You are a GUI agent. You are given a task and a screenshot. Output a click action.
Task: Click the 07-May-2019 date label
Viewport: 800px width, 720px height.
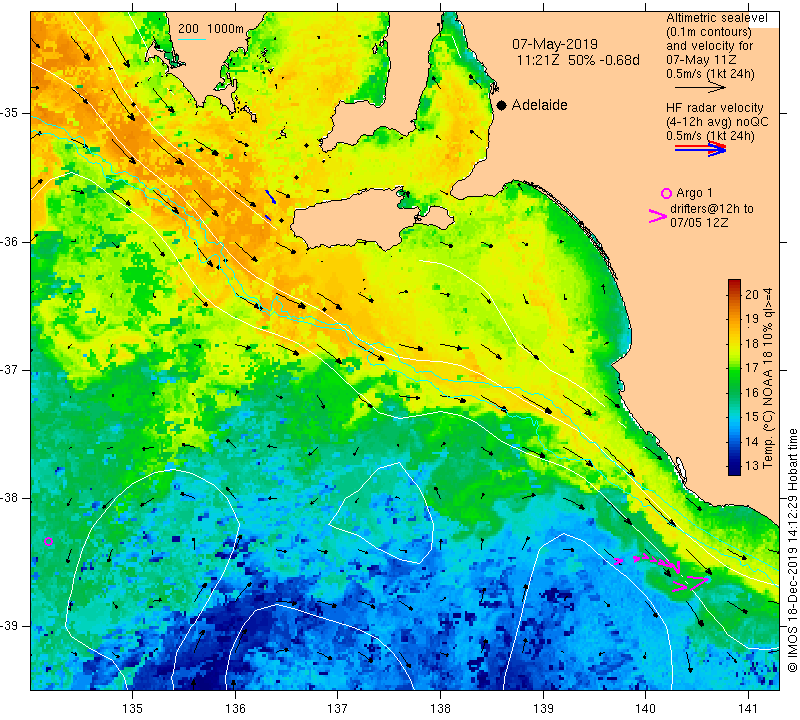pyautogui.click(x=555, y=44)
